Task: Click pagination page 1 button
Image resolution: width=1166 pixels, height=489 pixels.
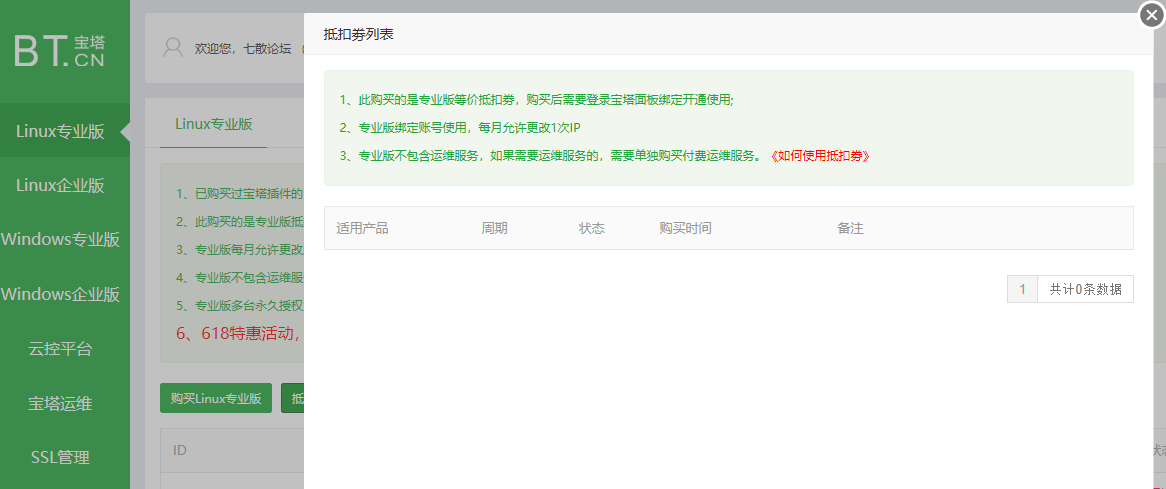Action: (1022, 289)
